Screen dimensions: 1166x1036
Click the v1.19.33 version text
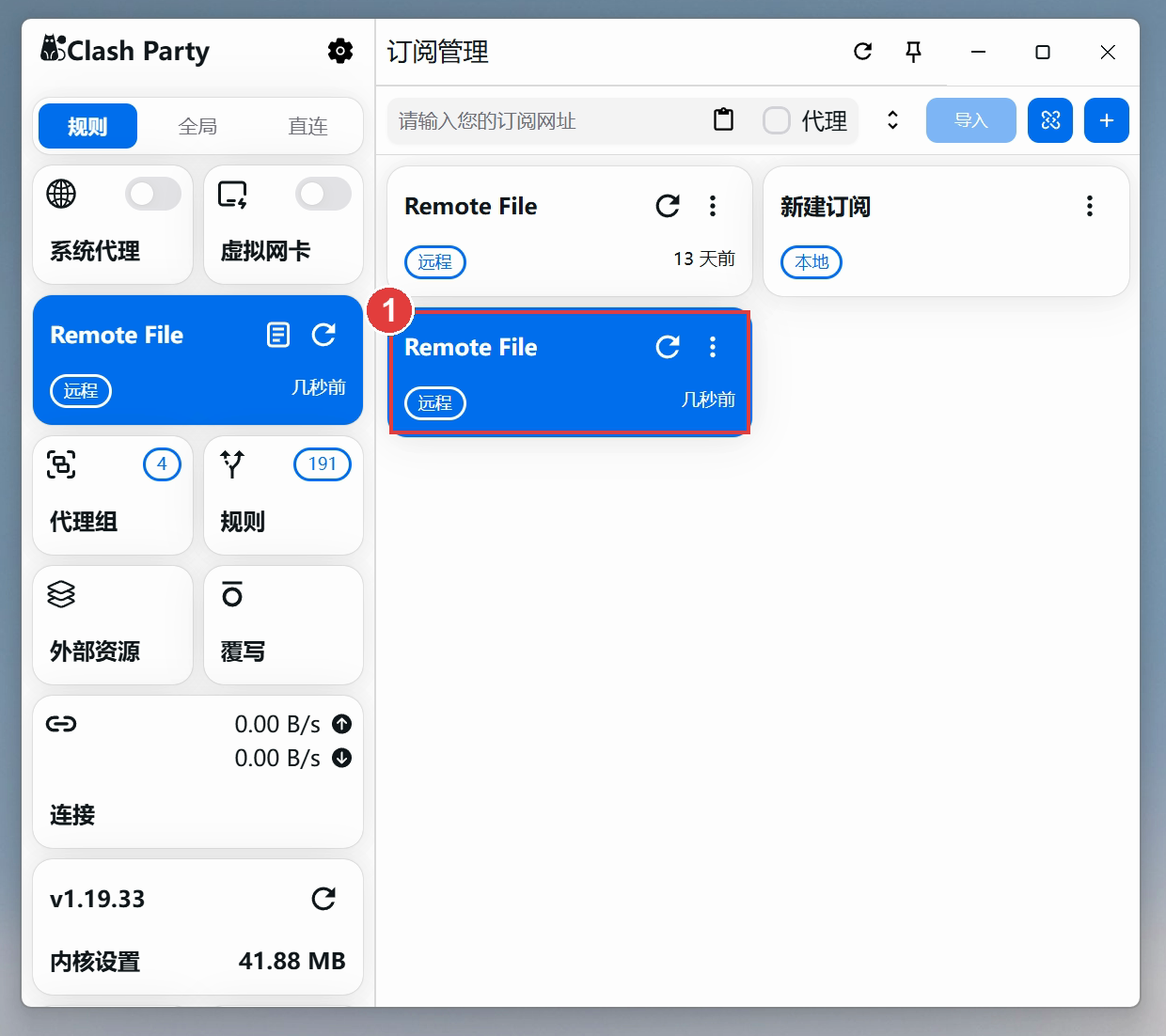pyautogui.click(x=98, y=899)
